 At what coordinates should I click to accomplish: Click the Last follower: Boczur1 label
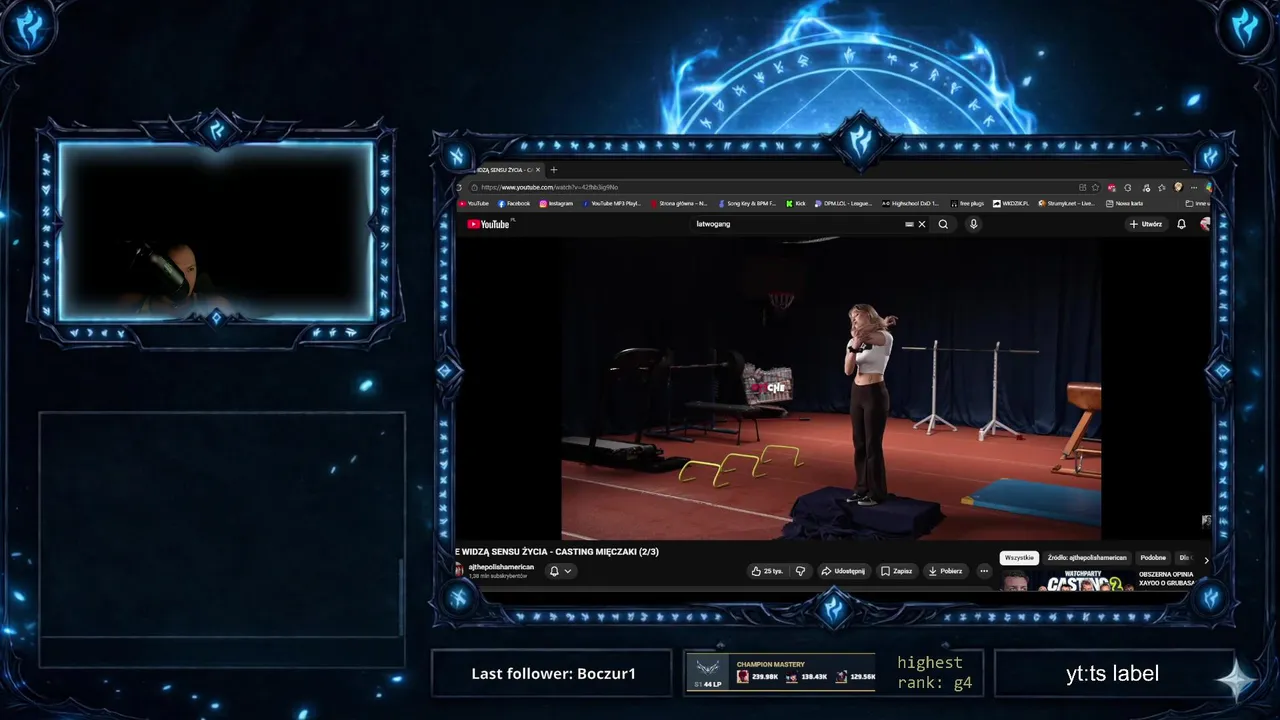pyautogui.click(x=553, y=673)
